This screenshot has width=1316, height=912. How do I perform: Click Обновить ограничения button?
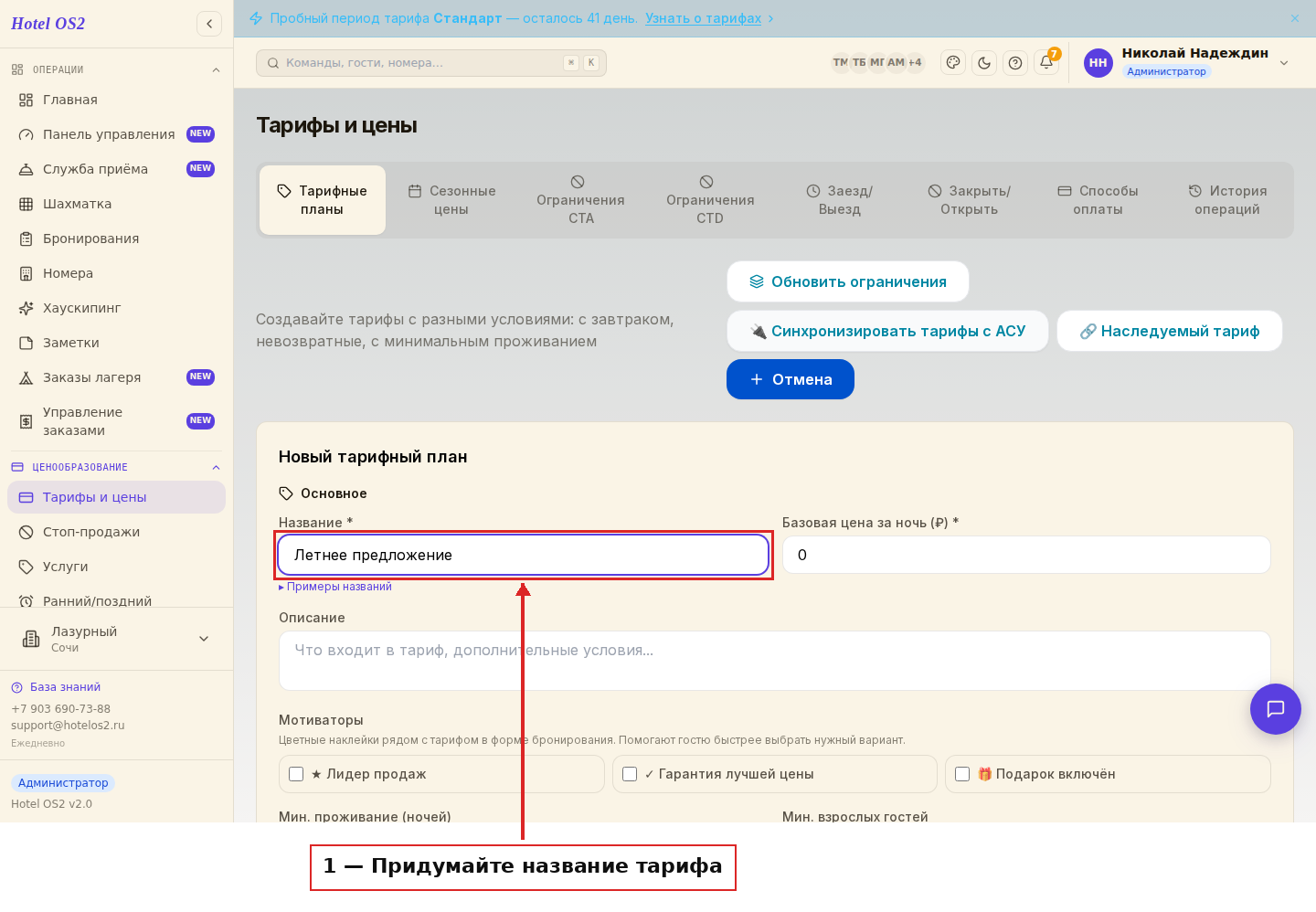[848, 281]
